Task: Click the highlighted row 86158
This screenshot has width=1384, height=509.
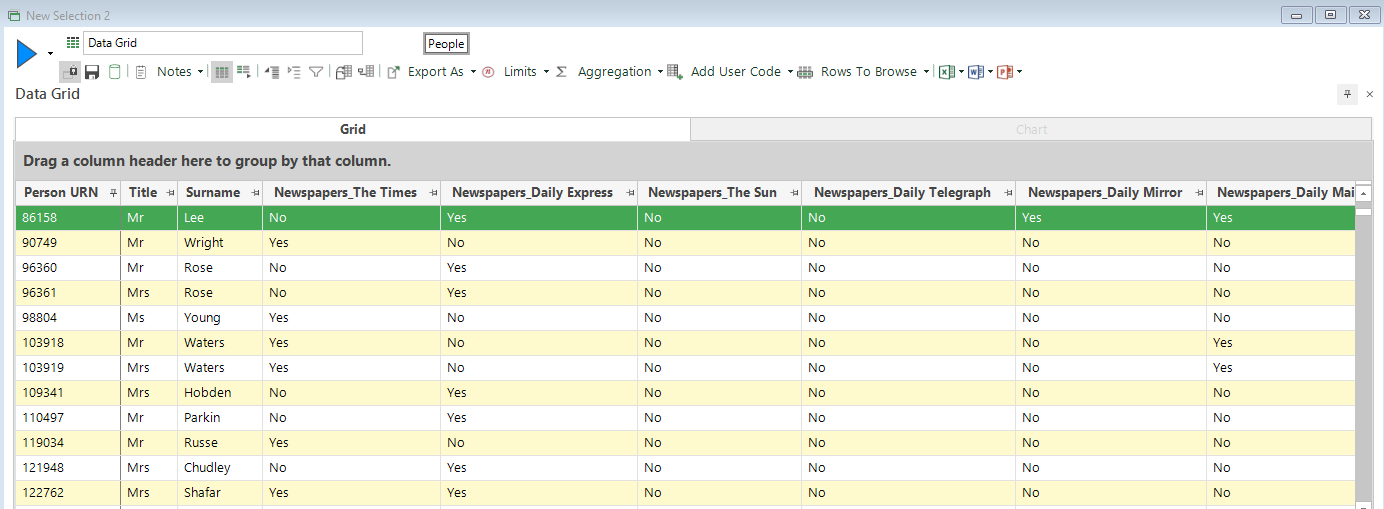Action: (x=685, y=218)
